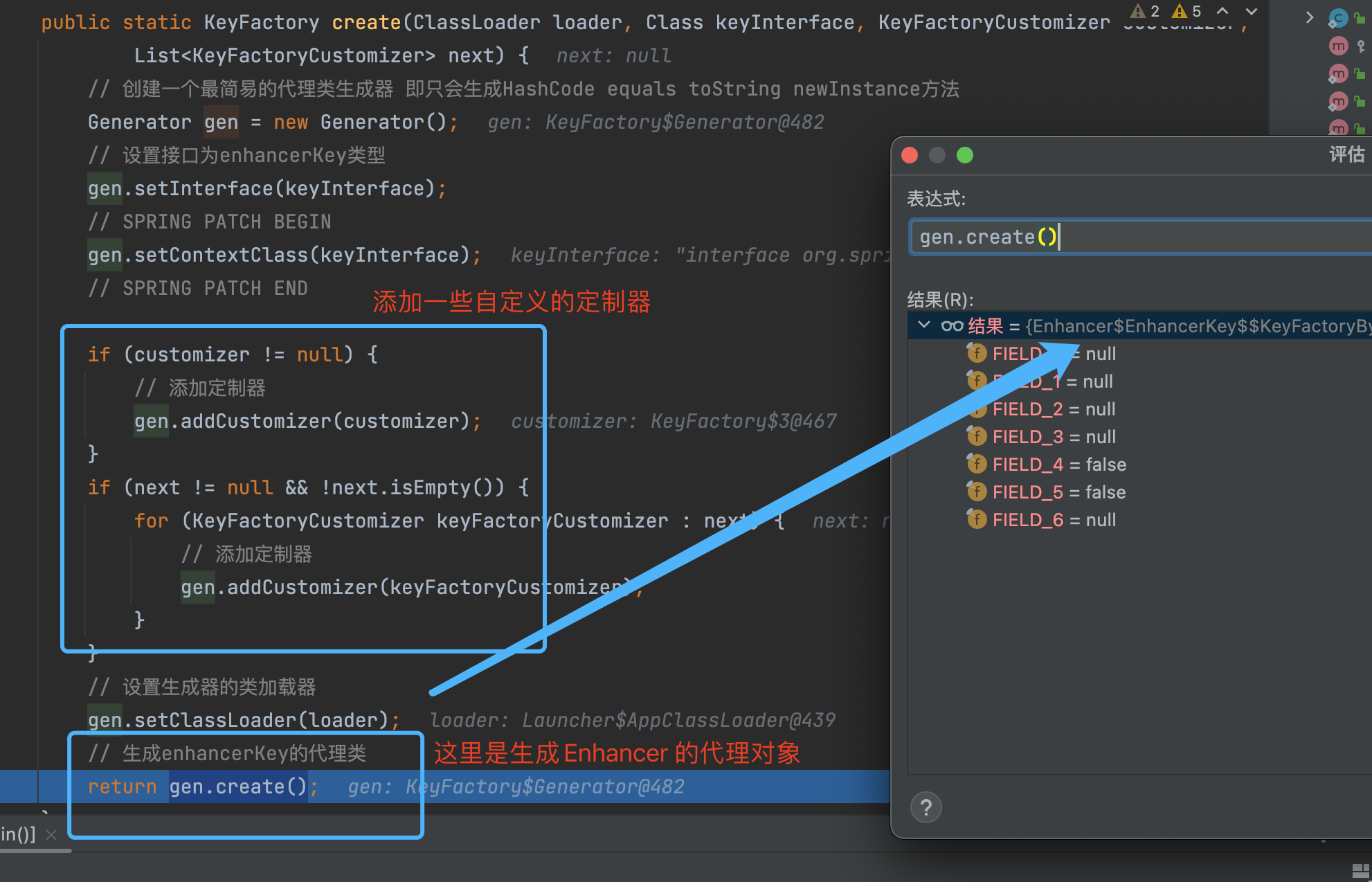Click inline hint 'loader: Launcher$AppClassLoader@439'

point(632,721)
